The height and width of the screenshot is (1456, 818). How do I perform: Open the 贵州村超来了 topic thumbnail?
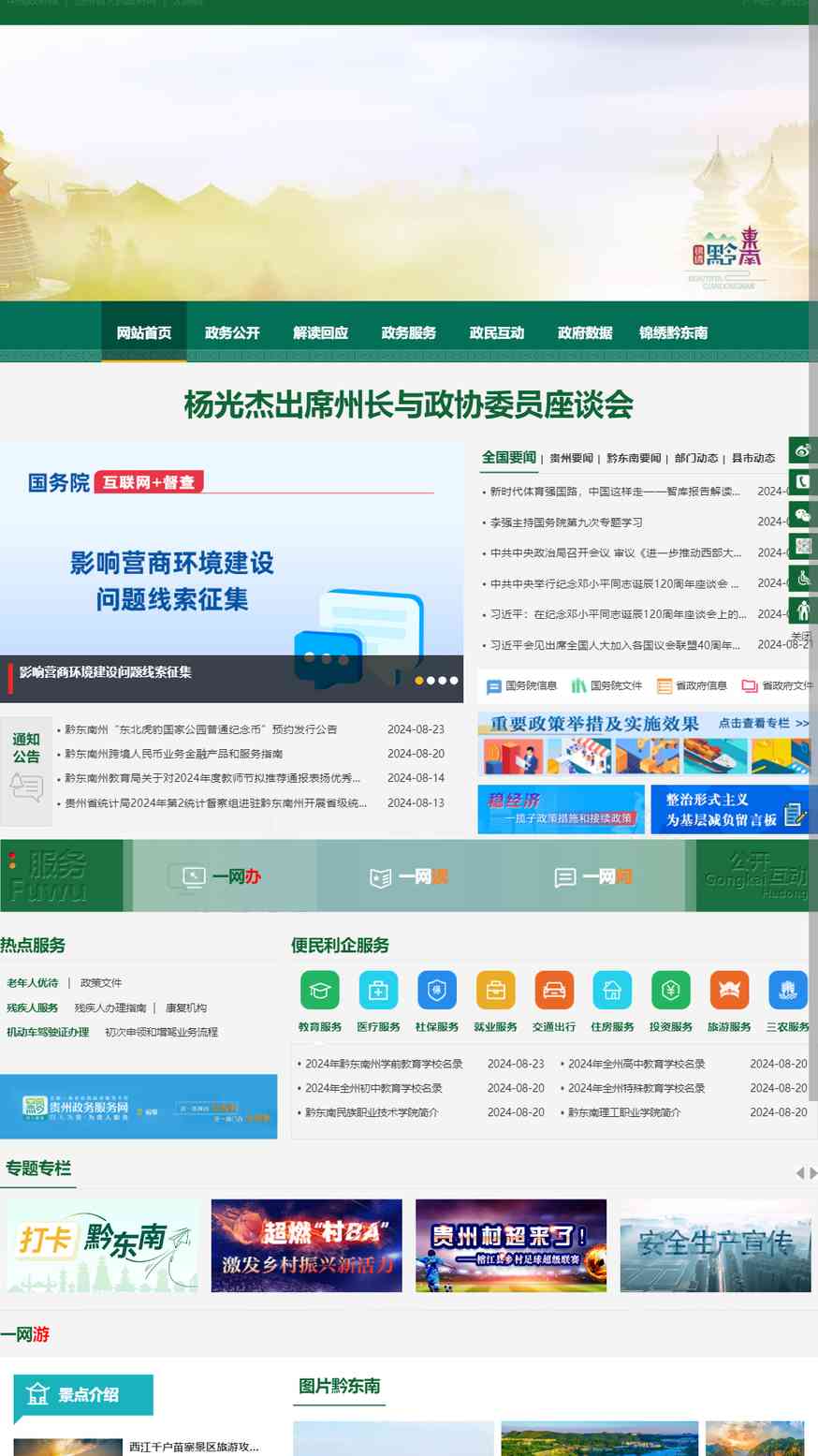pyautogui.click(x=511, y=1245)
